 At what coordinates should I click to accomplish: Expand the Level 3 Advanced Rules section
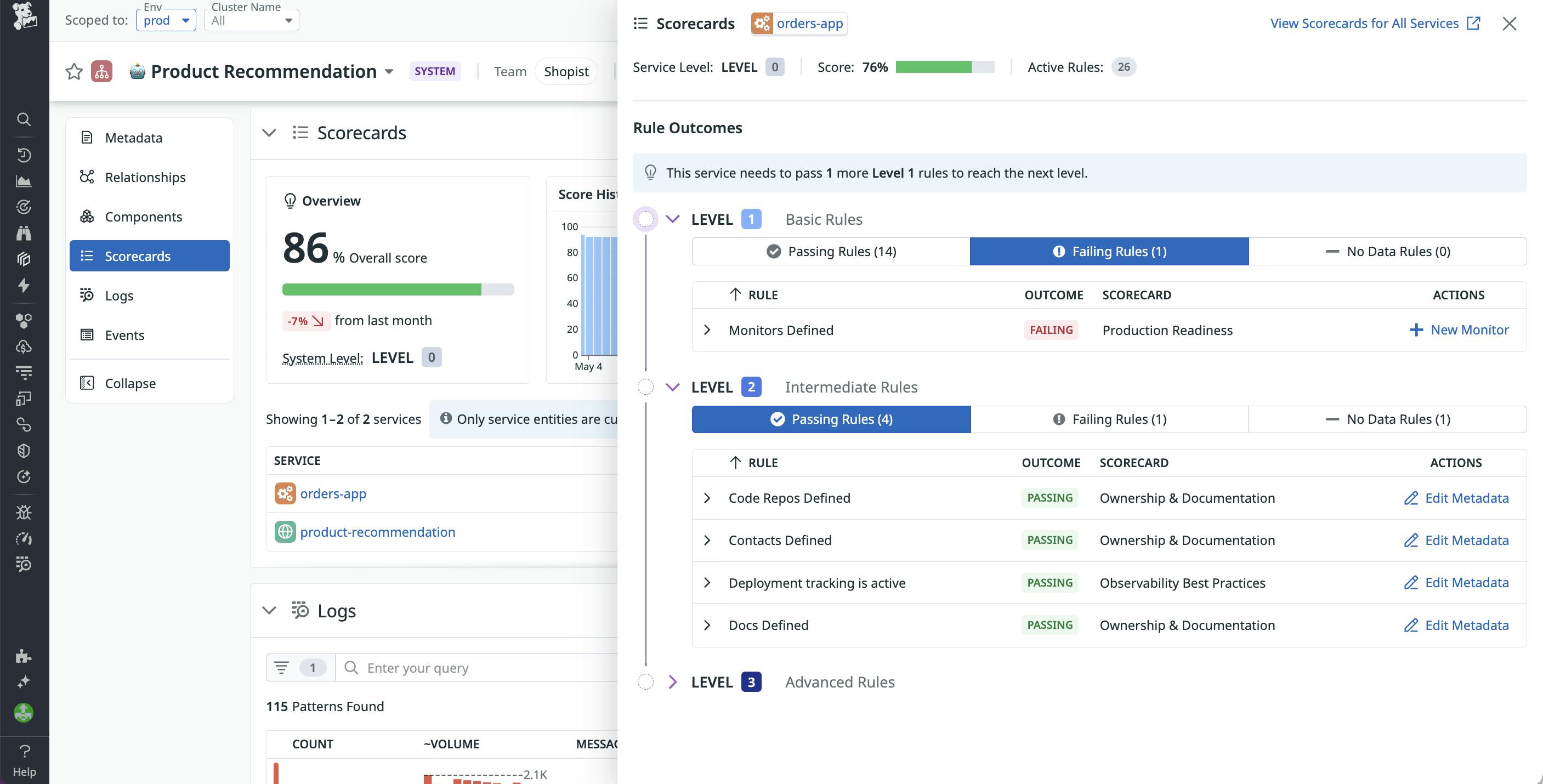(673, 681)
